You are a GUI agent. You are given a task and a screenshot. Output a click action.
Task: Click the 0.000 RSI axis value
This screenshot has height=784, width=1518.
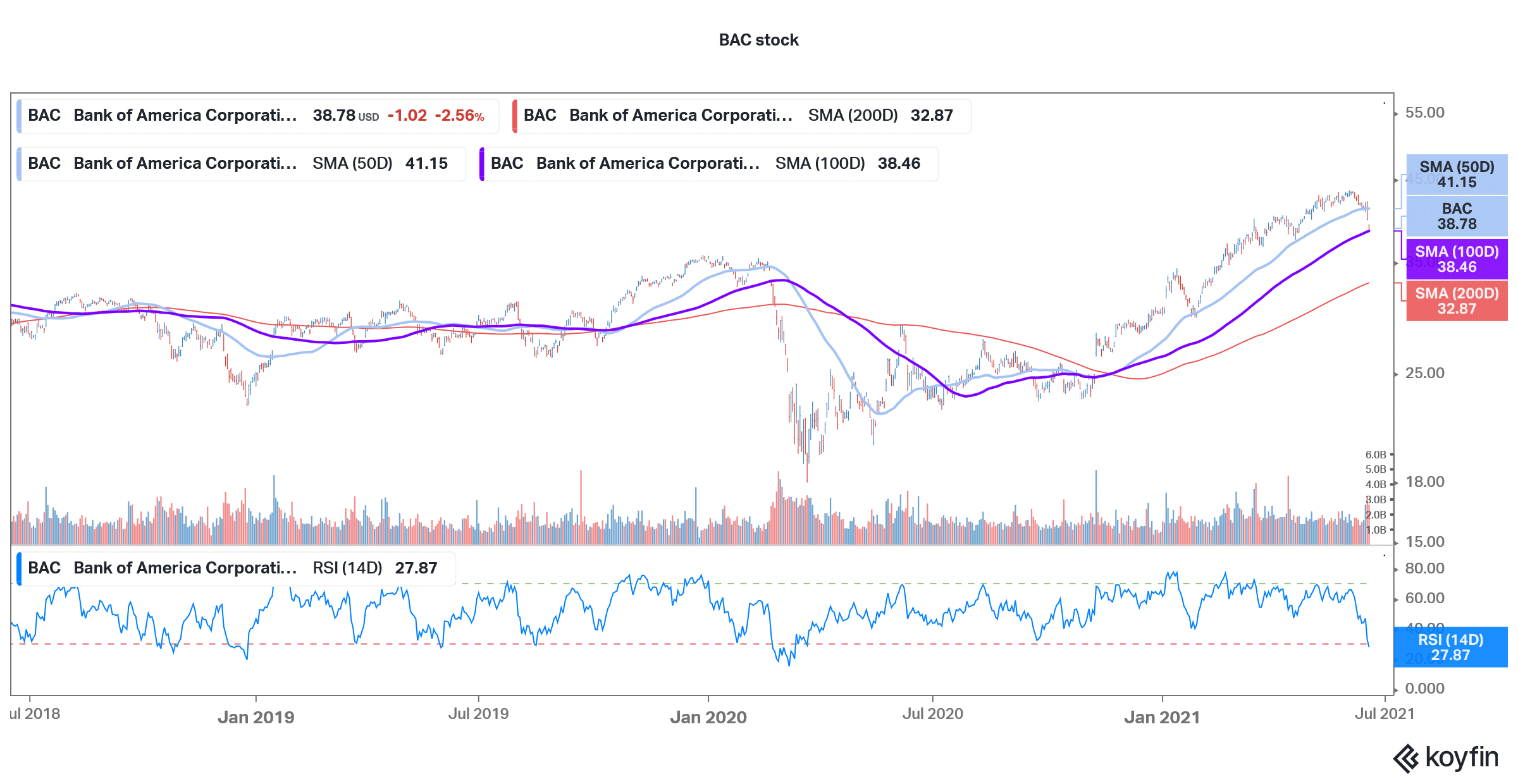[x=1424, y=689]
